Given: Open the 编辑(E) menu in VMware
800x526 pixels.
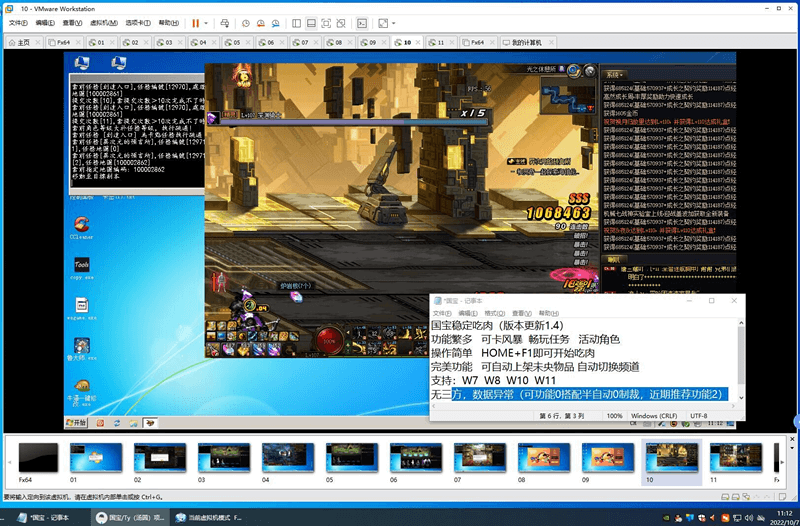Looking at the screenshot, I should click(45, 23).
